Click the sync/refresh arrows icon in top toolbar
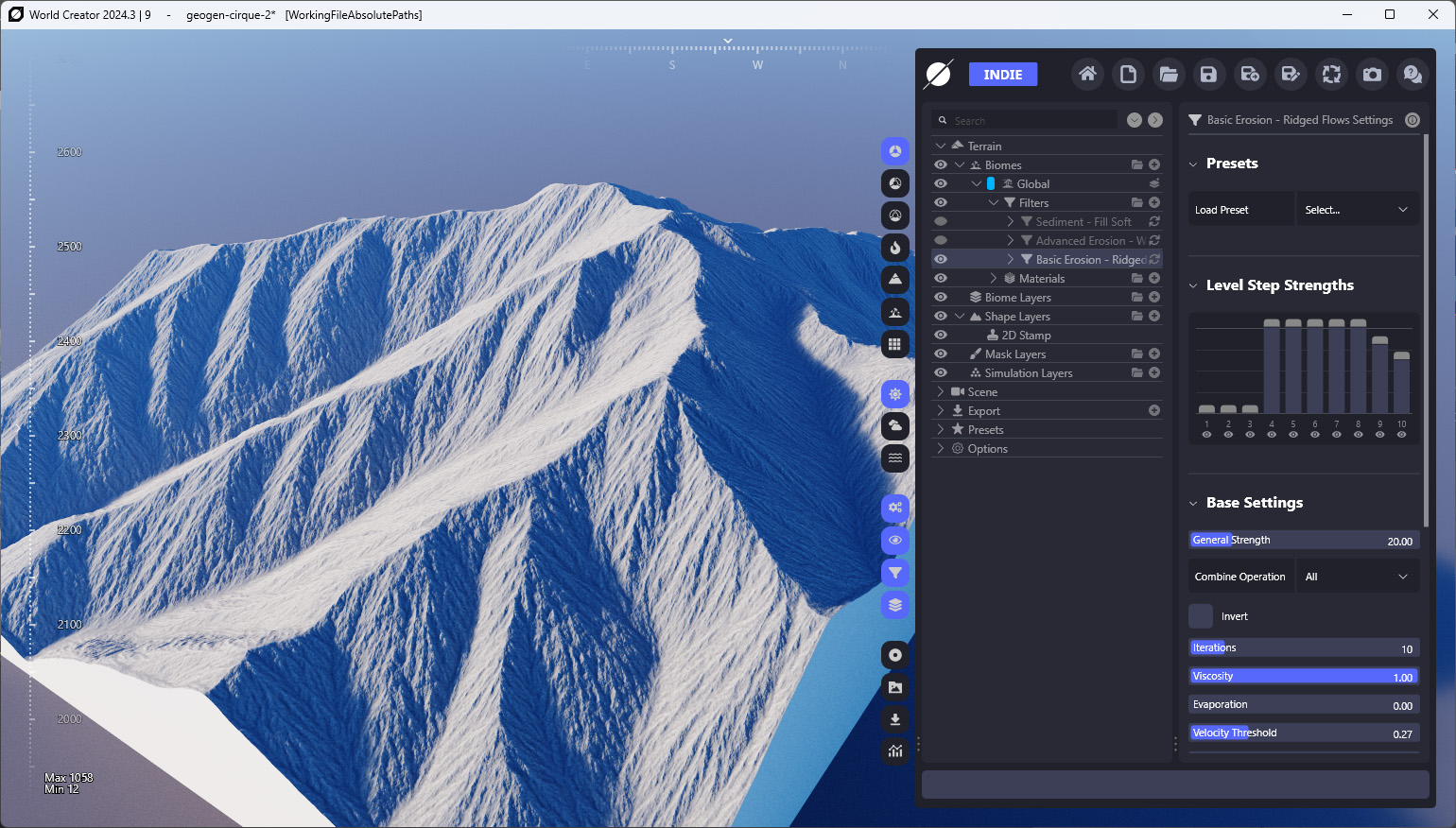Viewport: 1456px width, 828px height. (1331, 75)
